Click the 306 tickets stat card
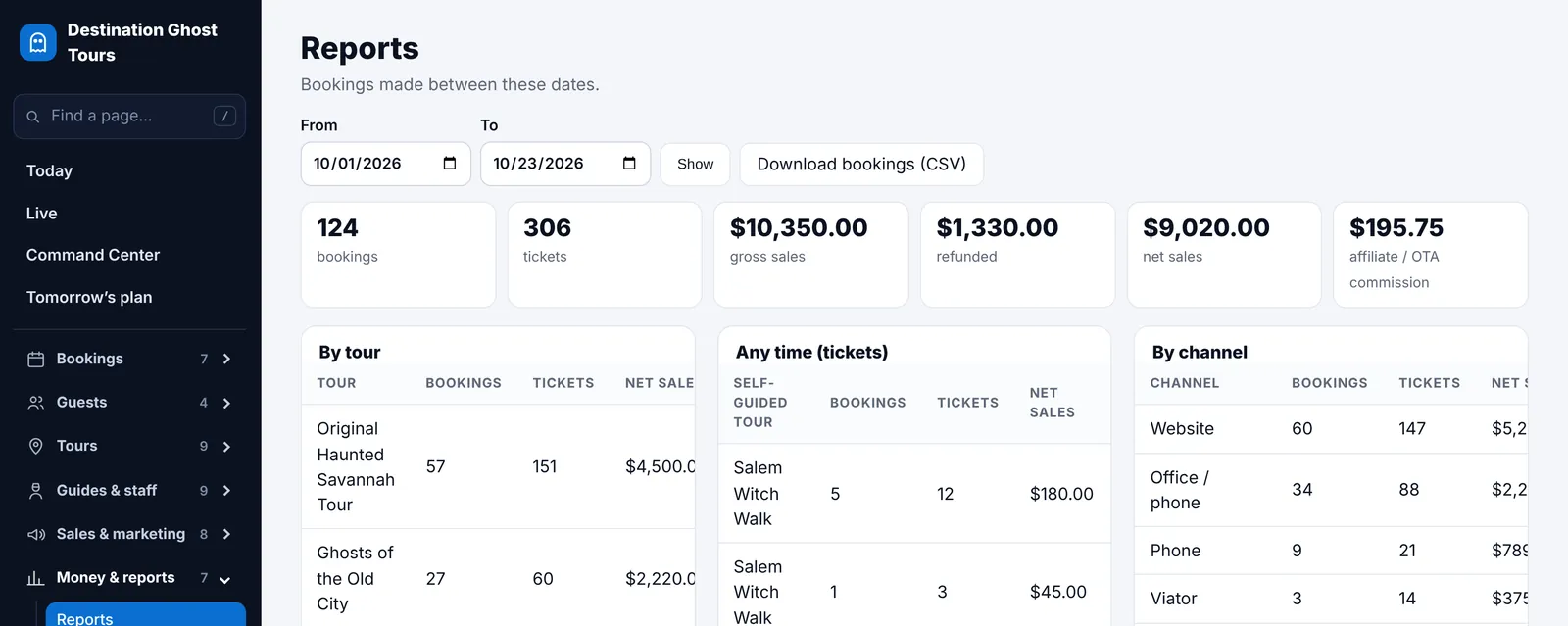This screenshot has height=626, width=1568. pyautogui.click(x=605, y=255)
